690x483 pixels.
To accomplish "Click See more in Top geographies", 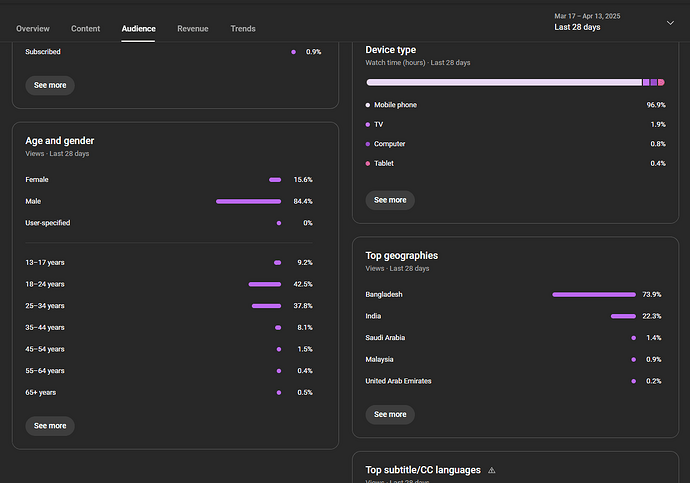I will (x=390, y=414).
